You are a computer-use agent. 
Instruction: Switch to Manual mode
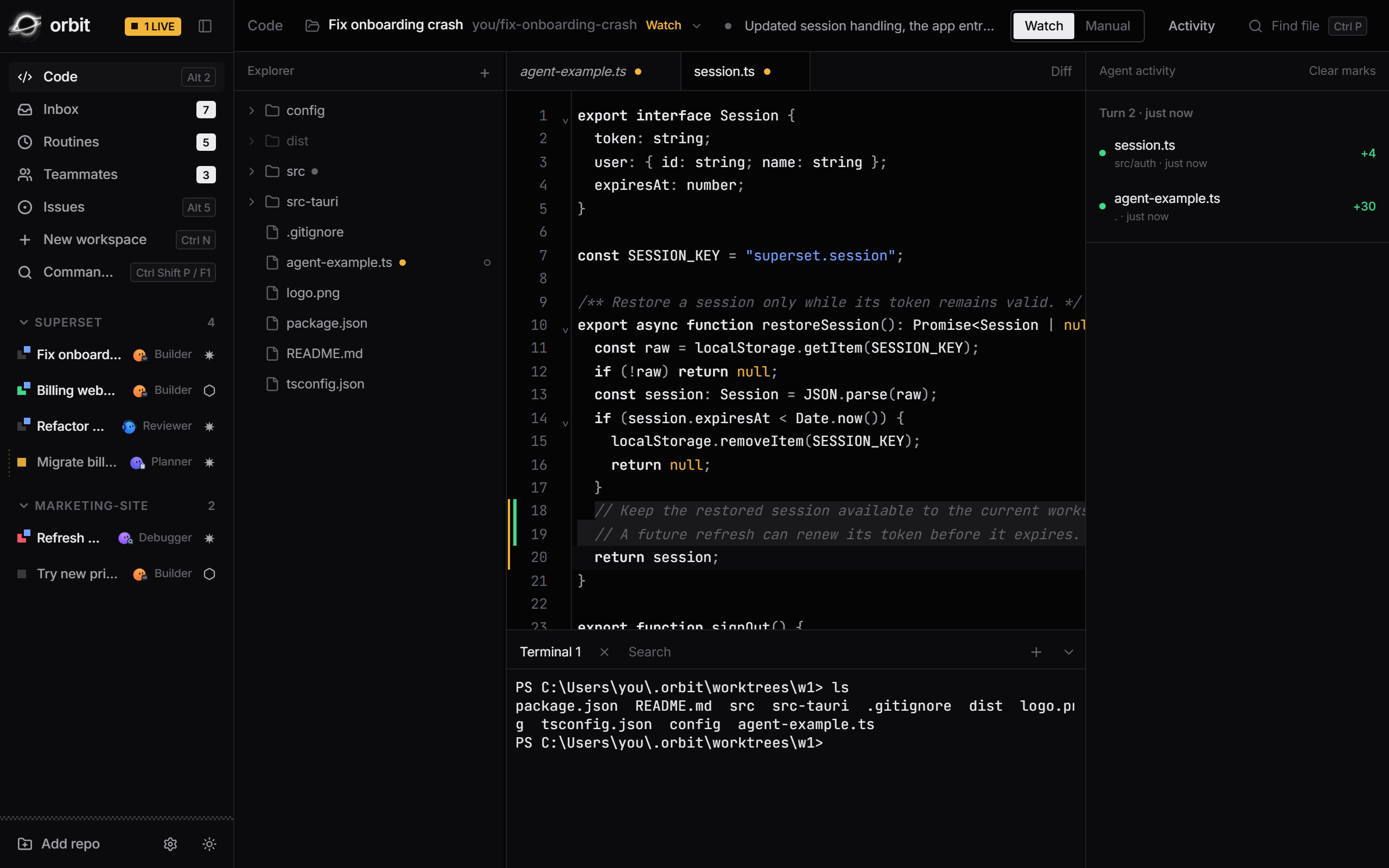click(1107, 26)
